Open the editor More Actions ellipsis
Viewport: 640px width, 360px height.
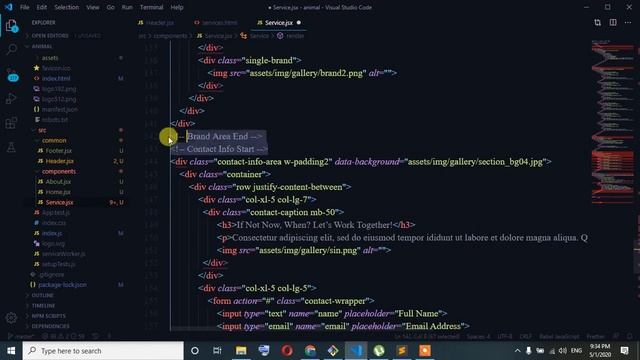coord(628,22)
